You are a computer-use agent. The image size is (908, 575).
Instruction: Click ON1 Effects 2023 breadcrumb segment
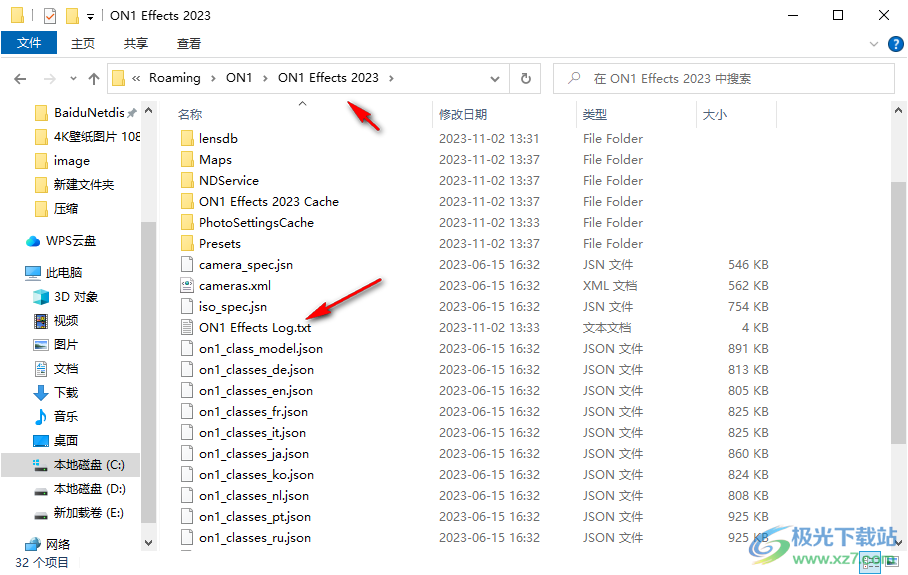click(x=328, y=78)
